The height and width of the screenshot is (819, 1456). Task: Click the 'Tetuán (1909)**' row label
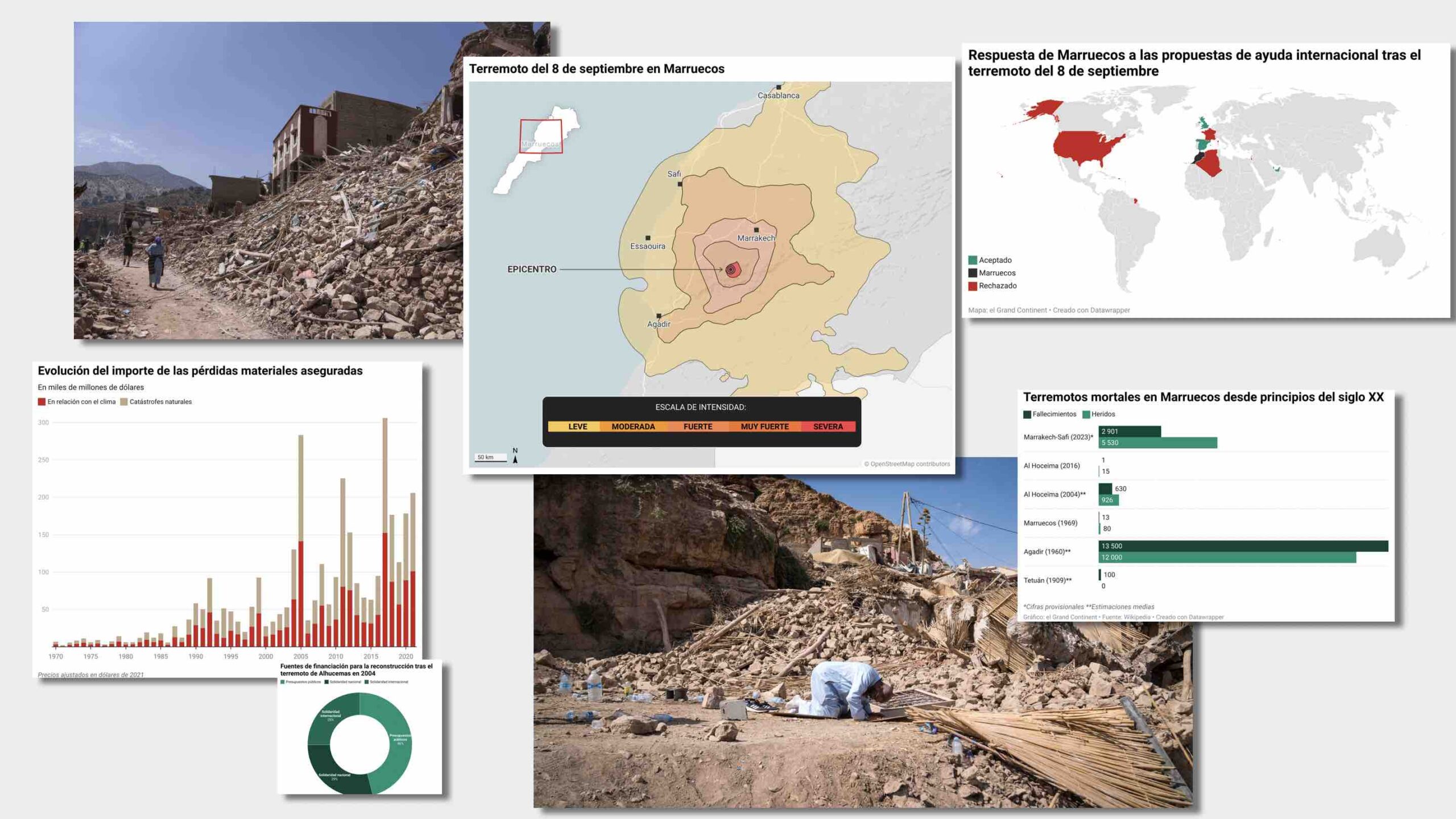[1048, 580]
